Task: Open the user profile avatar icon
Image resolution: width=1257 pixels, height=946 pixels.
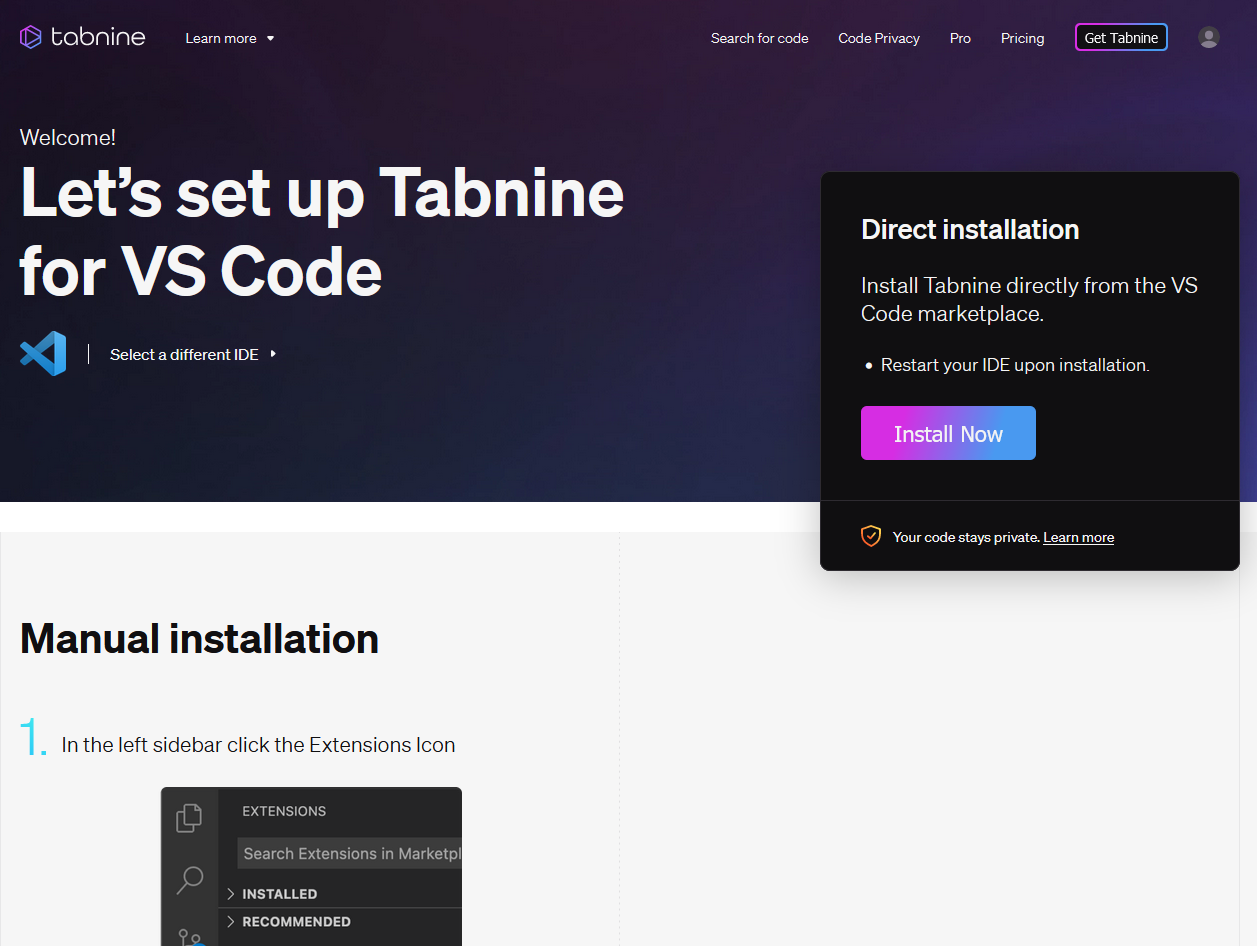Action: click(1208, 36)
